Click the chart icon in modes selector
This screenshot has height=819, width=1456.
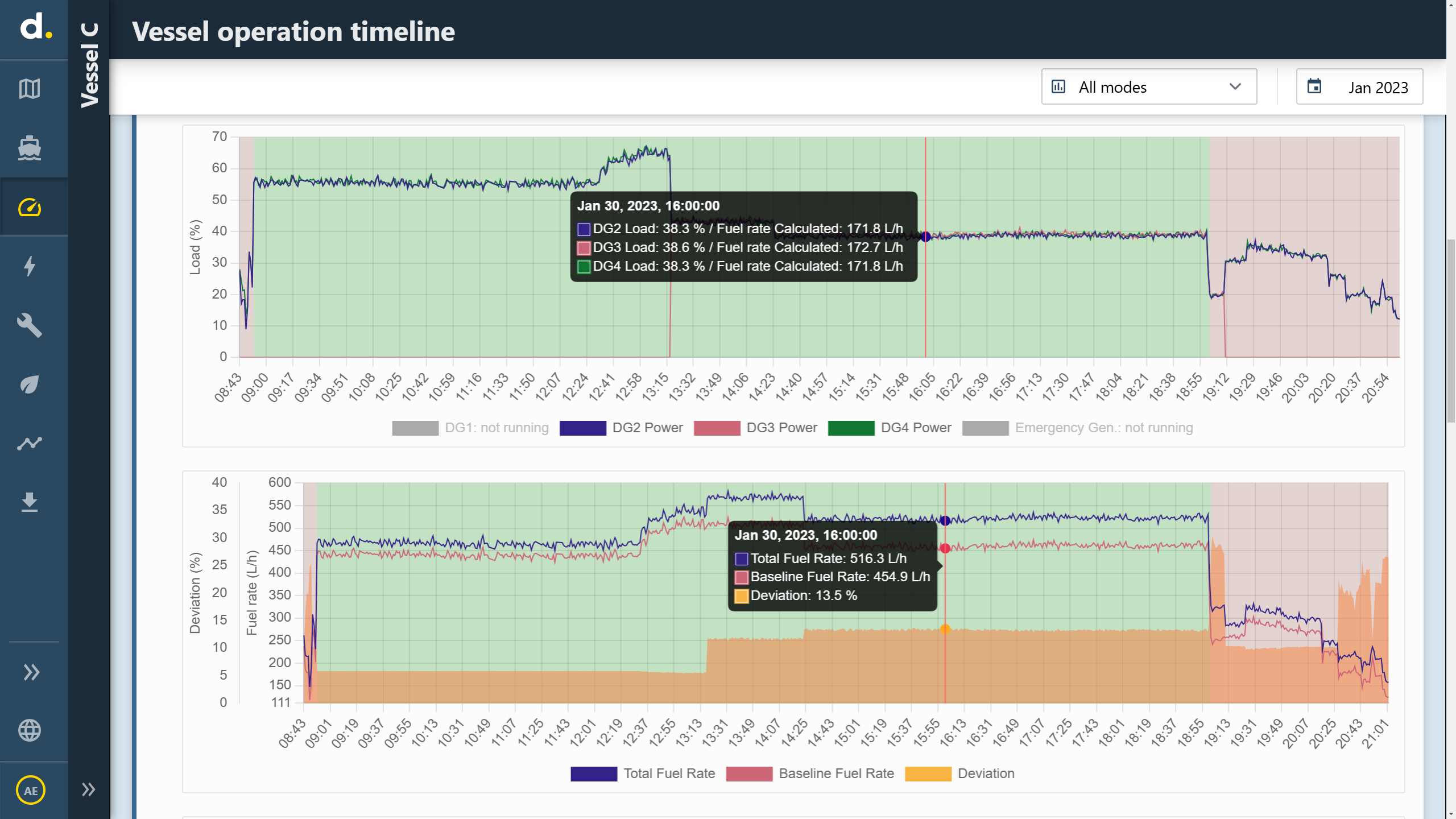pos(1058,86)
